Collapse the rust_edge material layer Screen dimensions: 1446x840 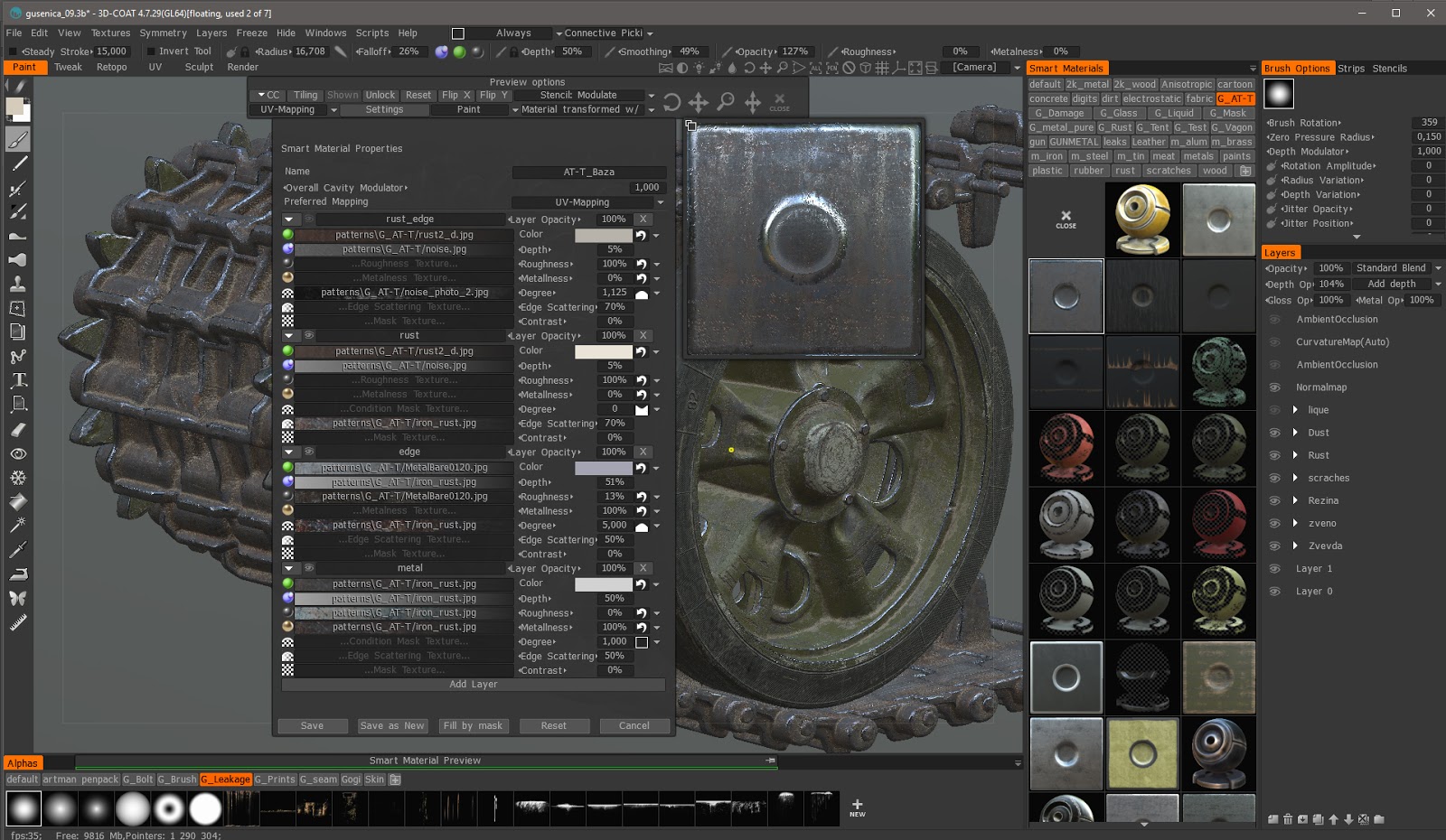pyautogui.click(x=289, y=219)
